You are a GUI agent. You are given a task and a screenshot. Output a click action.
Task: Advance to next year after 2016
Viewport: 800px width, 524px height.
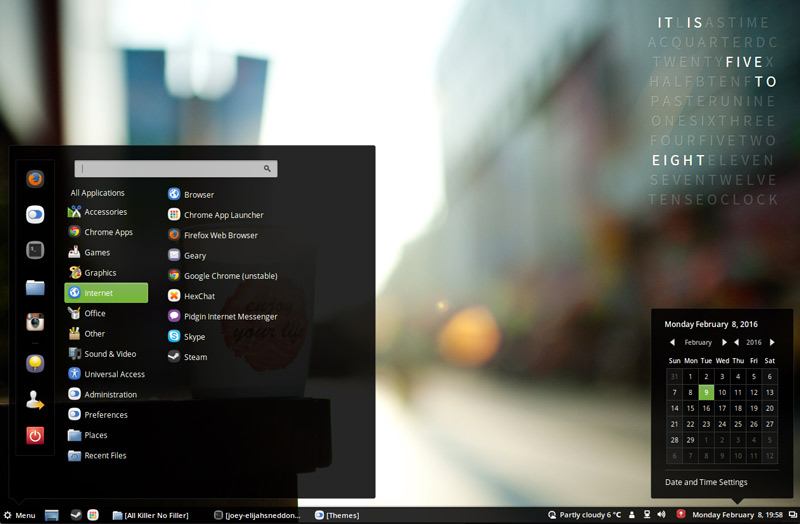(x=772, y=342)
